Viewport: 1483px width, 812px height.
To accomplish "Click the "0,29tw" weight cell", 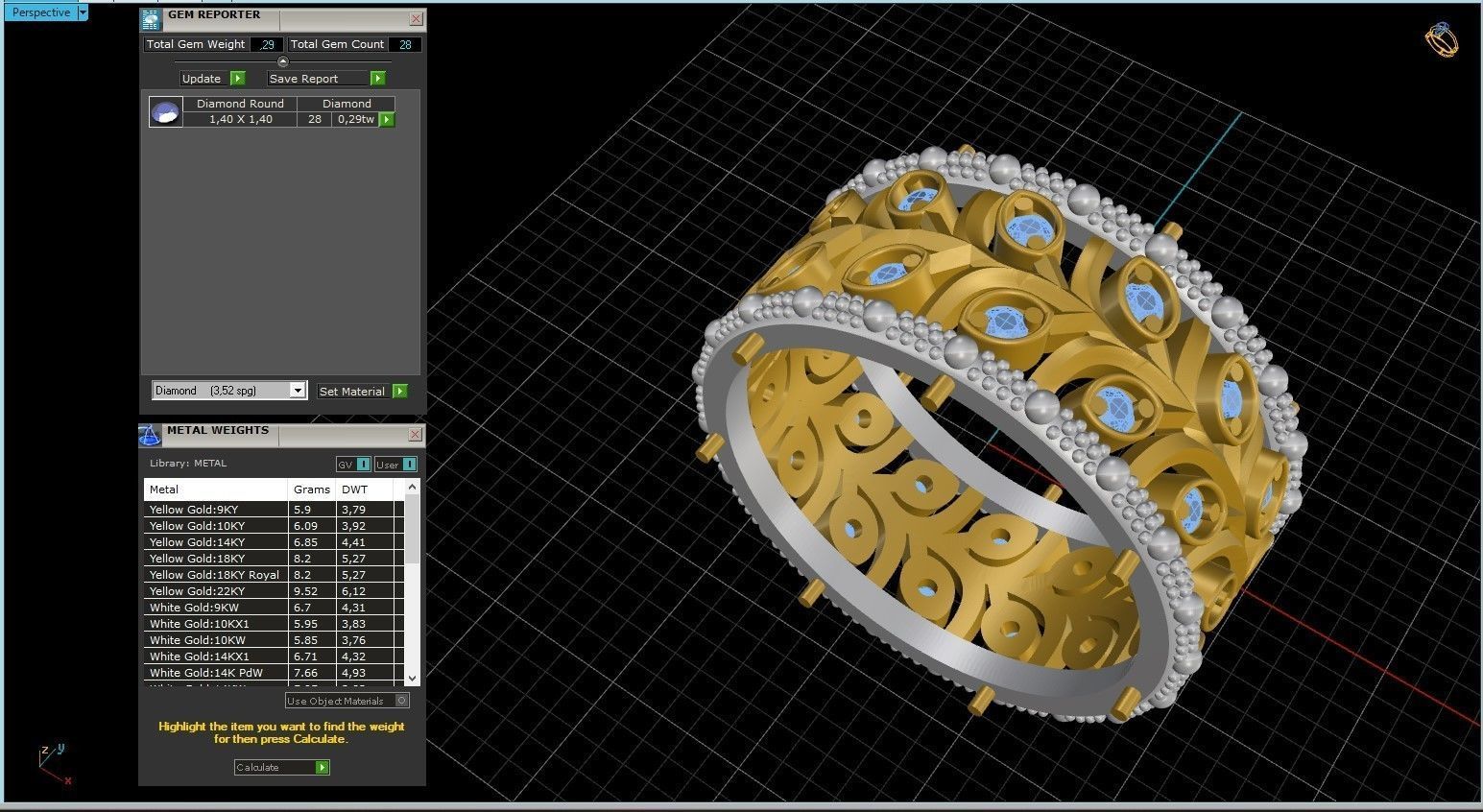I will [356, 119].
